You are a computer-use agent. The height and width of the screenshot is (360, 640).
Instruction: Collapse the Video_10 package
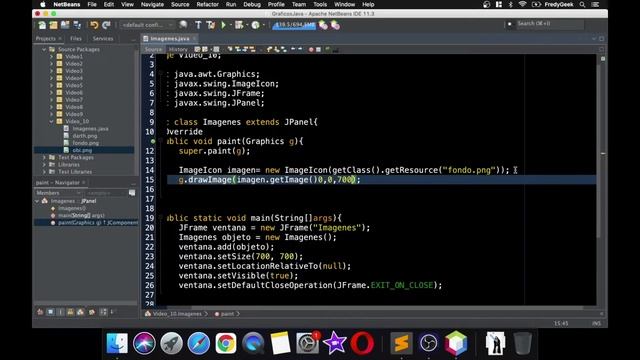pos(51,121)
